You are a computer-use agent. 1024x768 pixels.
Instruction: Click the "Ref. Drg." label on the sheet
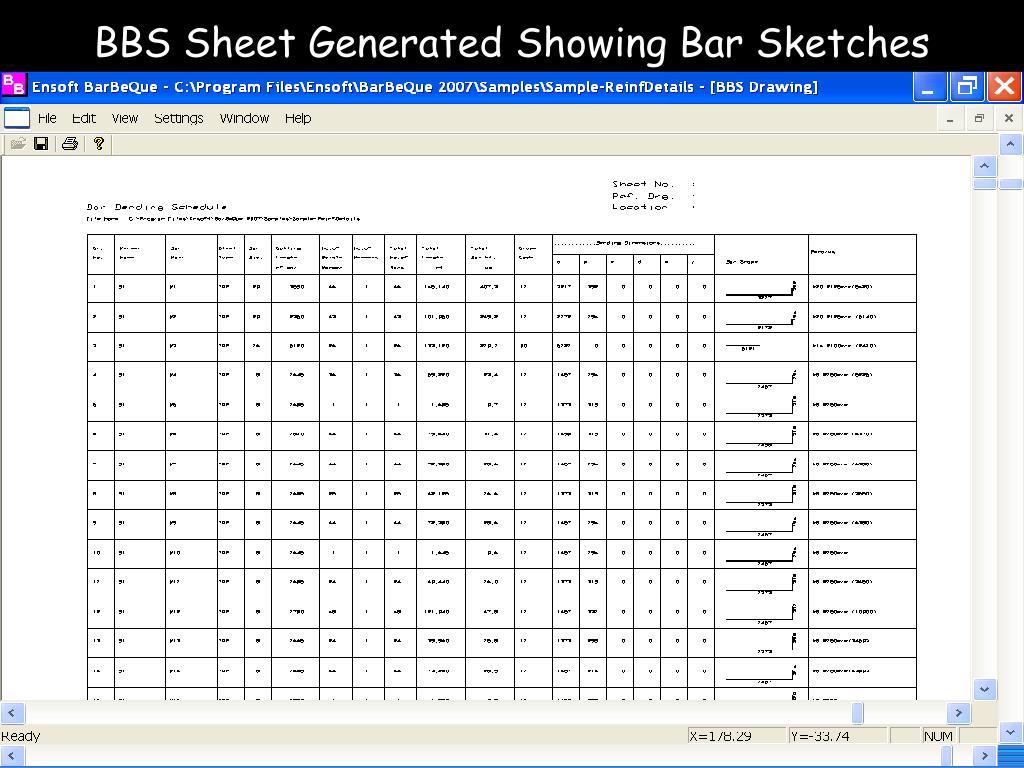point(643,196)
